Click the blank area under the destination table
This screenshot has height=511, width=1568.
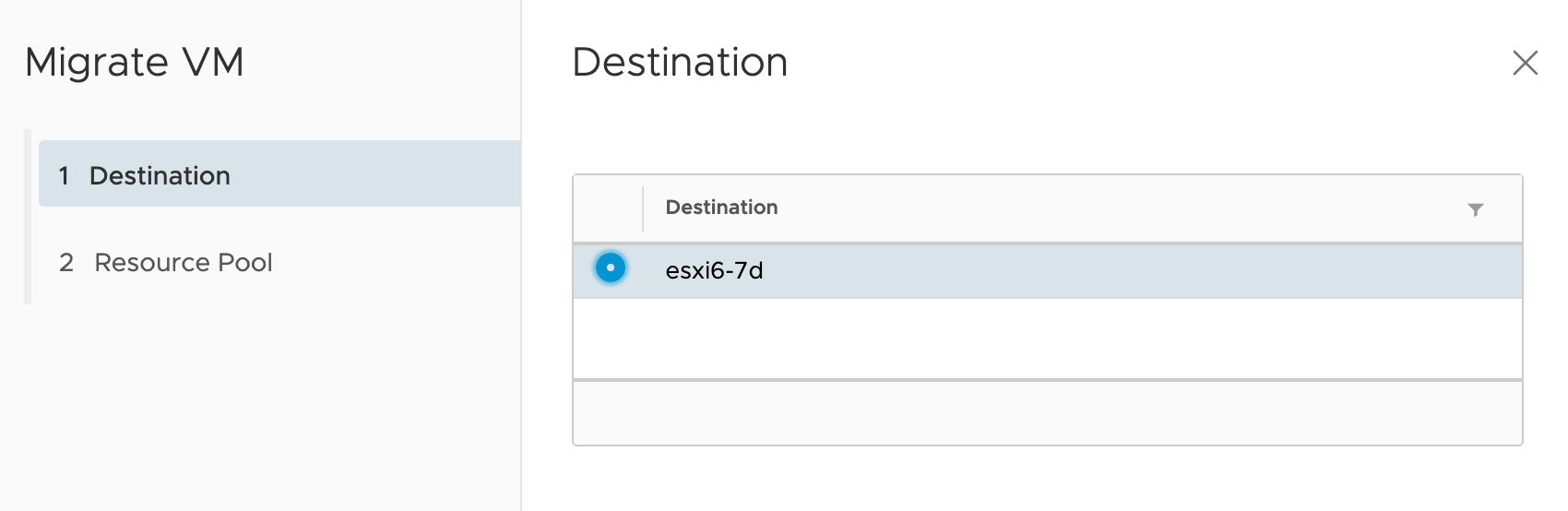tap(1047, 480)
